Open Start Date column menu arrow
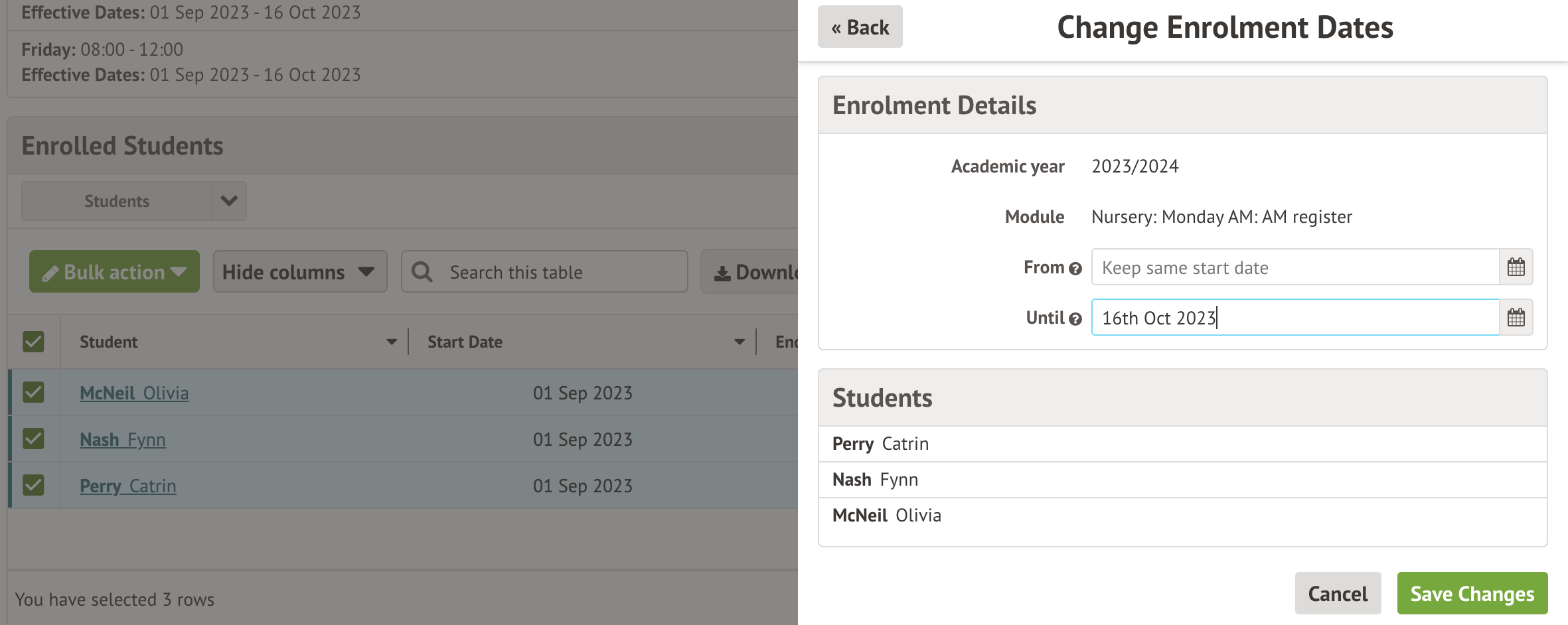The height and width of the screenshot is (625, 1568). click(740, 342)
